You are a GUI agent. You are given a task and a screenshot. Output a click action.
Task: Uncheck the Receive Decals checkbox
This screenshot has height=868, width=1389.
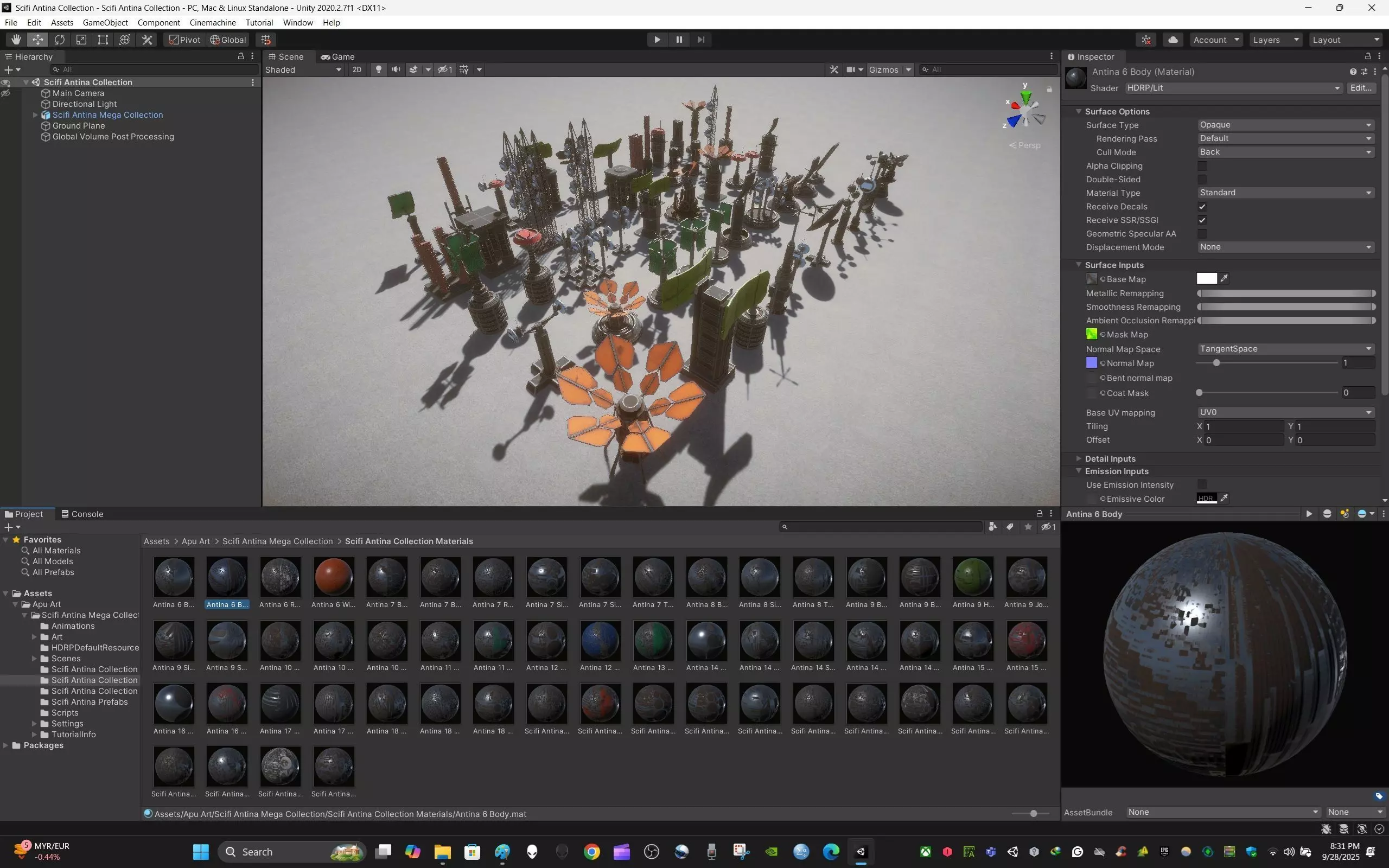pos(1202,207)
